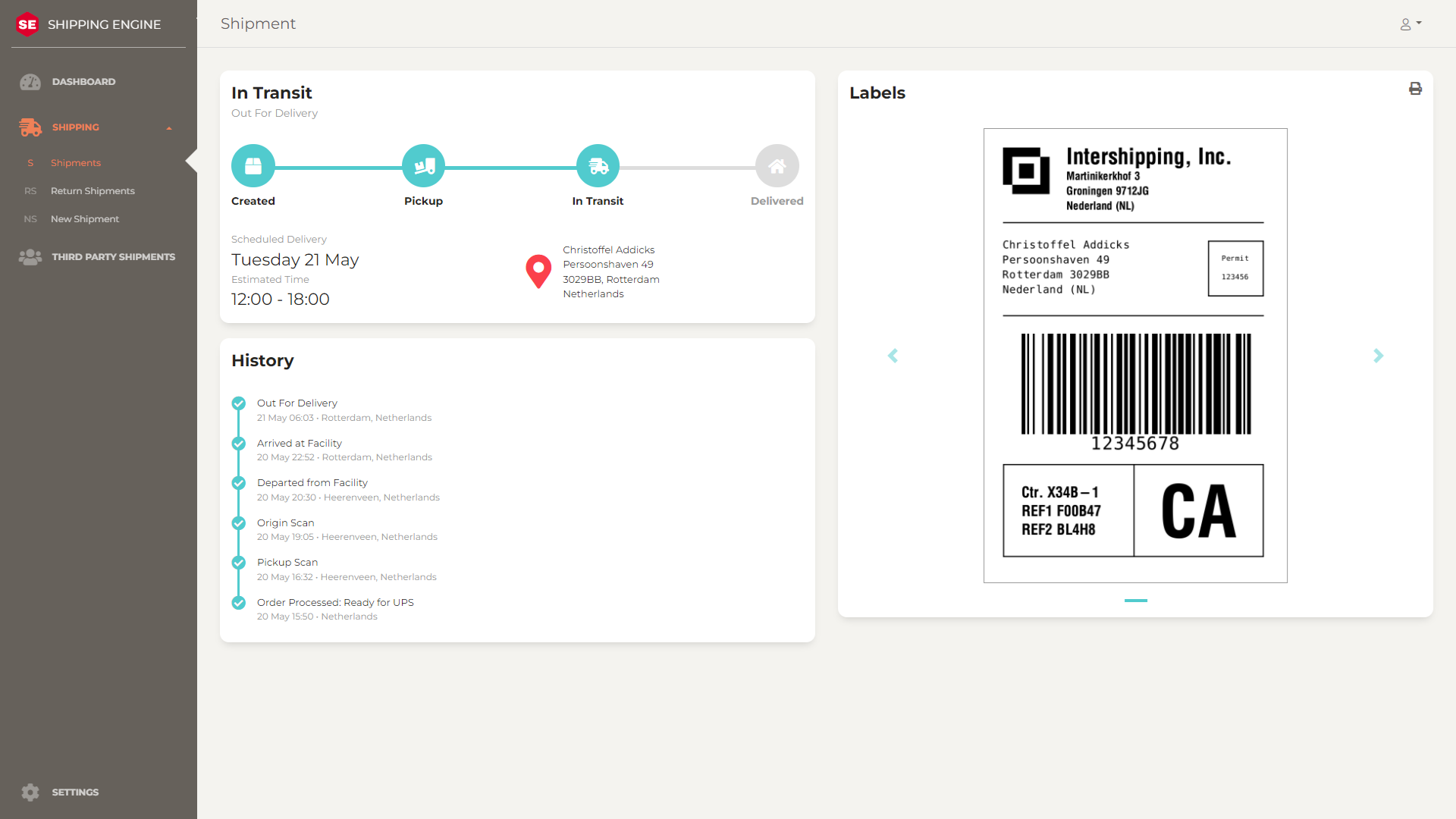
Task: Click the Delivered step label
Action: click(777, 201)
